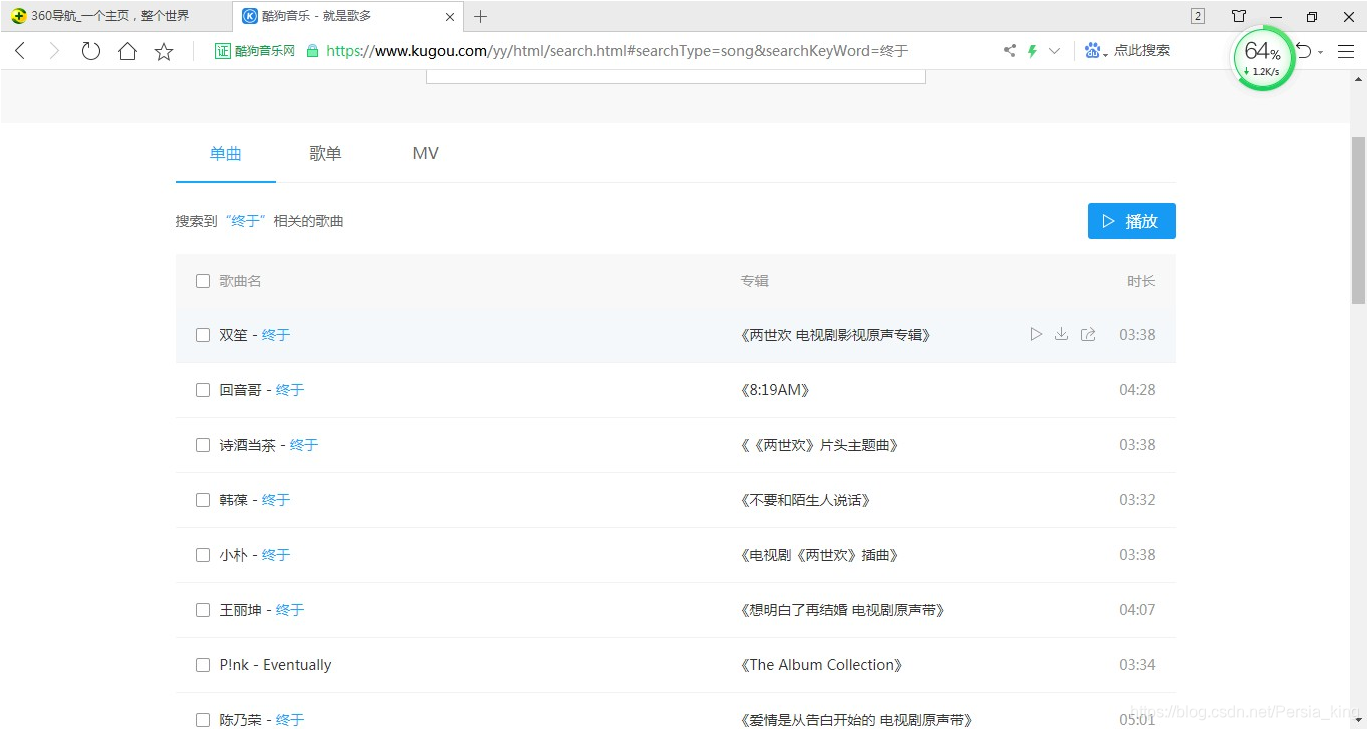This screenshot has width=1368, height=730.
Task: Open the MV tab
Action: [x=425, y=153]
